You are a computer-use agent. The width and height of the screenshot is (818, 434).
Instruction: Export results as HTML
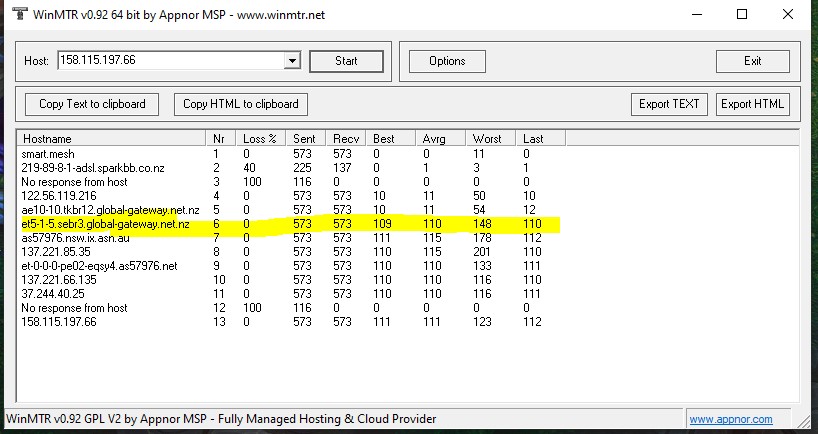[752, 104]
